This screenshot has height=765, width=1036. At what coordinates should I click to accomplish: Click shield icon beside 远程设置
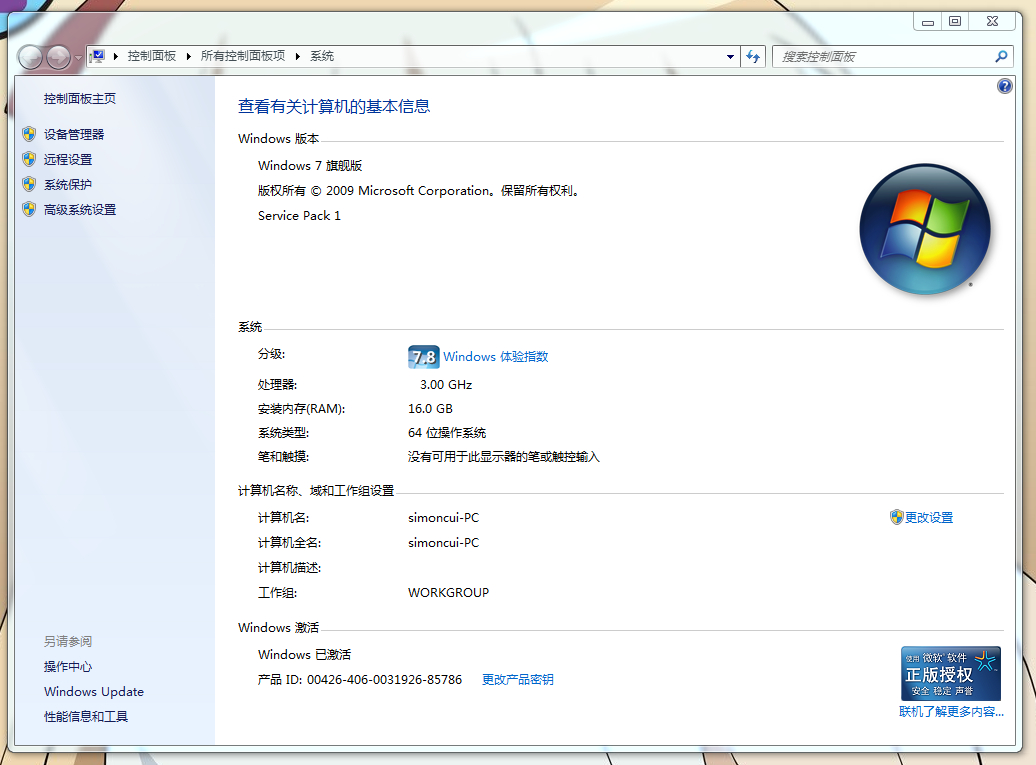[29, 159]
